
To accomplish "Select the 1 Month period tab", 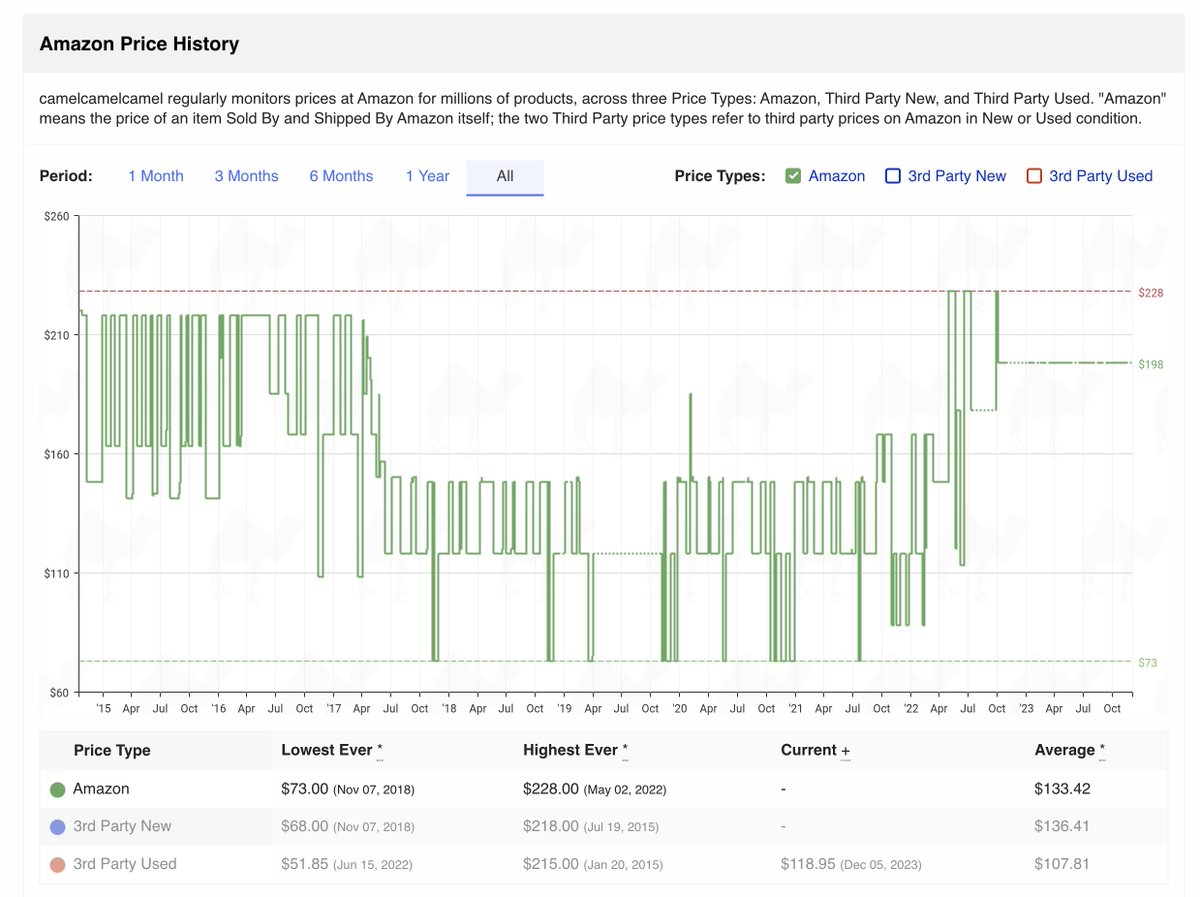I will (x=155, y=176).
